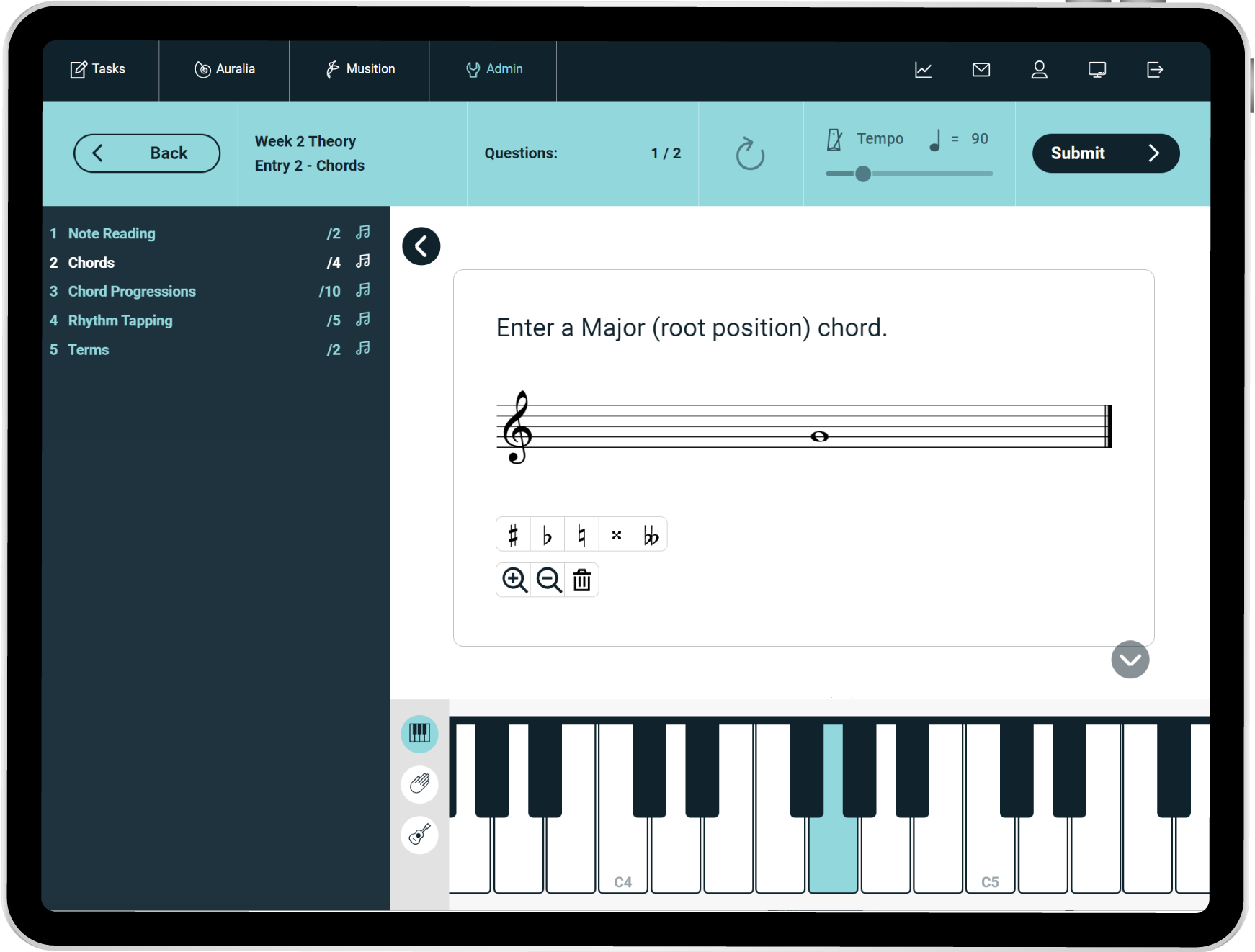Click the Back button
Screen dimensions: 1255x952
pos(147,153)
